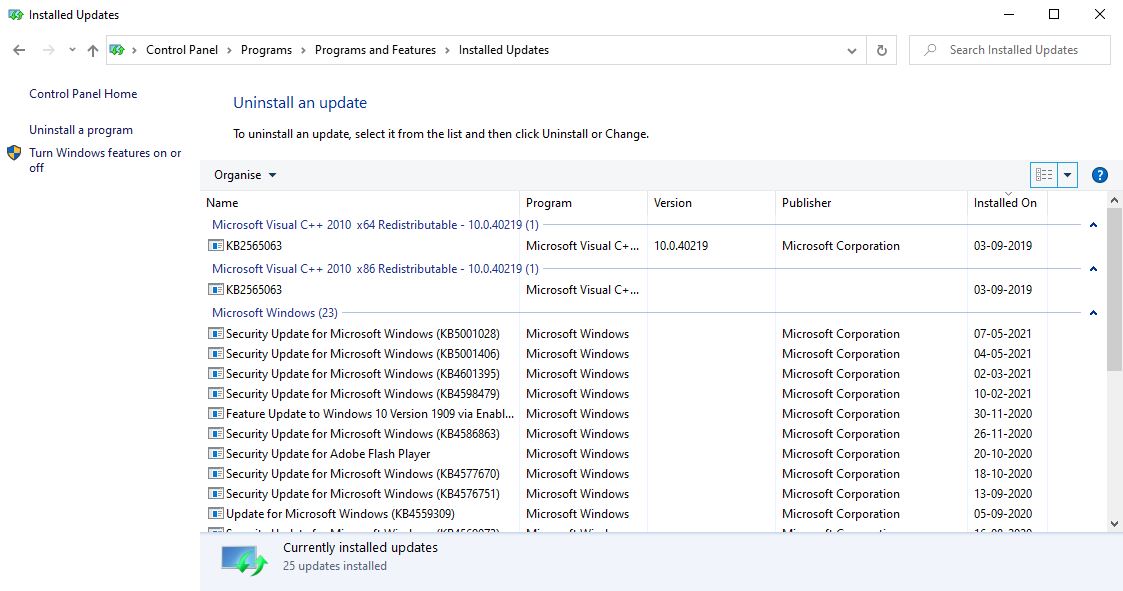1123x591 pixels.
Task: Click the KB5001028 update icon
Action: coord(216,334)
